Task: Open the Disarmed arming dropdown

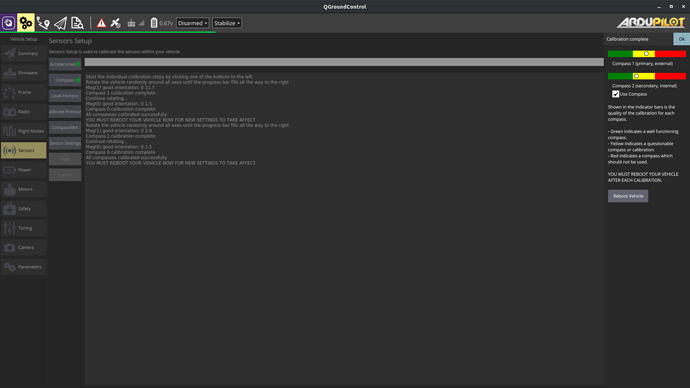Action: (x=192, y=23)
